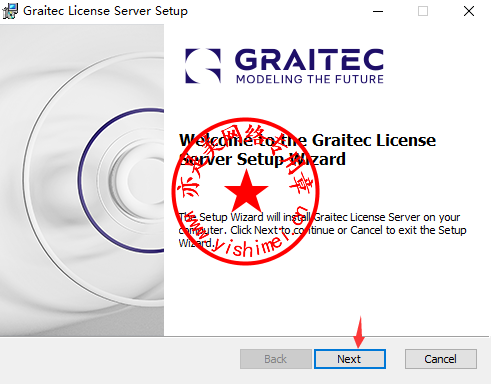The height and width of the screenshot is (384, 491).
Task: Click the Graitec logo emblem
Action: (203, 66)
